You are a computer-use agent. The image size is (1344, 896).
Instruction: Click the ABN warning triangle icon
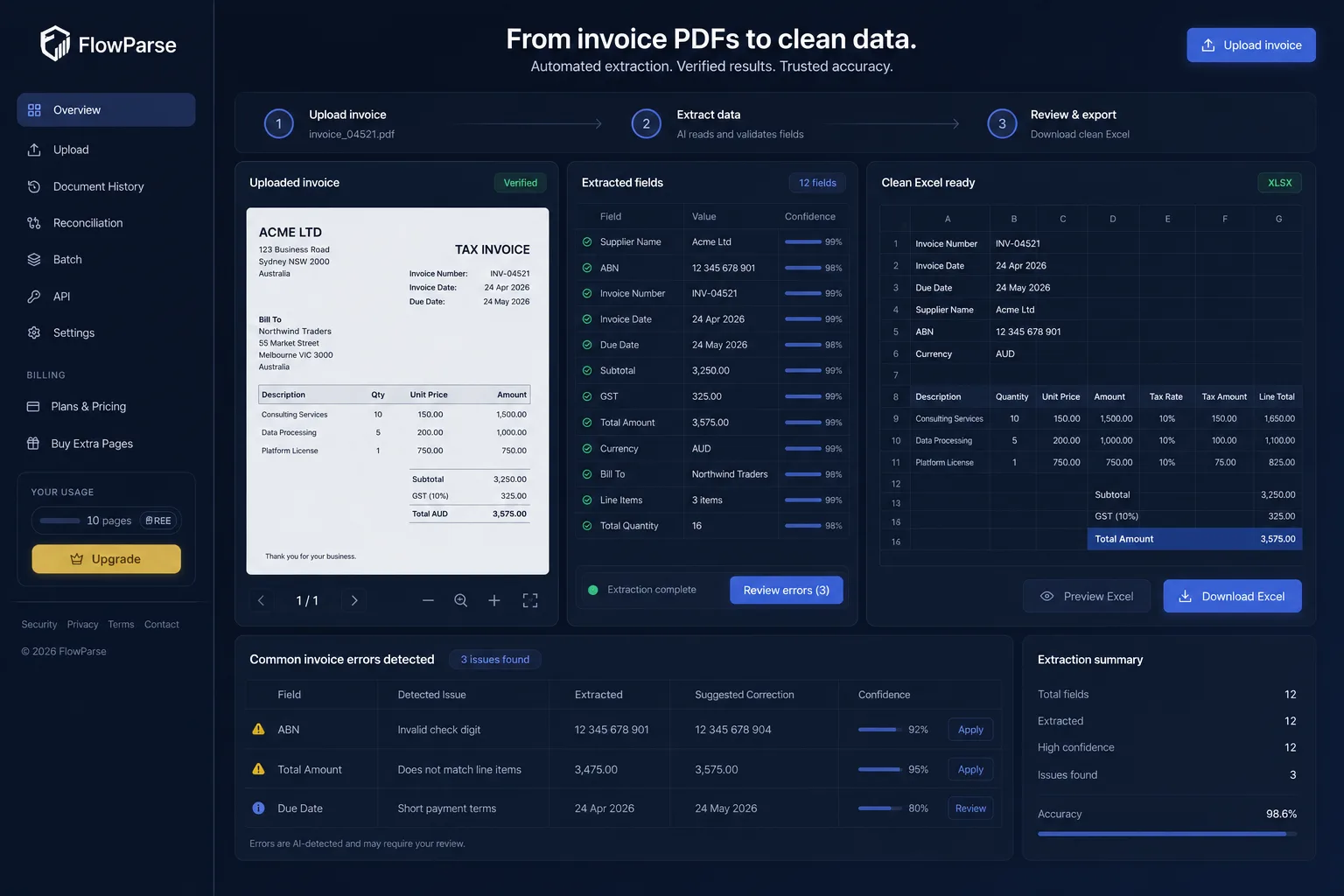[x=258, y=729]
